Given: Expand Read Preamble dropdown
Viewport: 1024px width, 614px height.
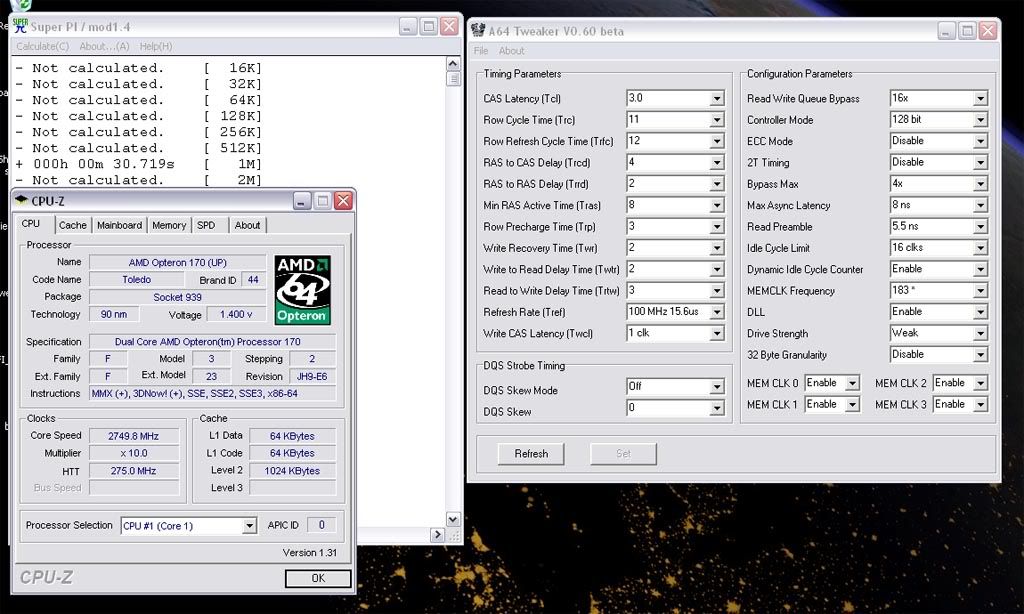Looking at the screenshot, I should click(980, 227).
